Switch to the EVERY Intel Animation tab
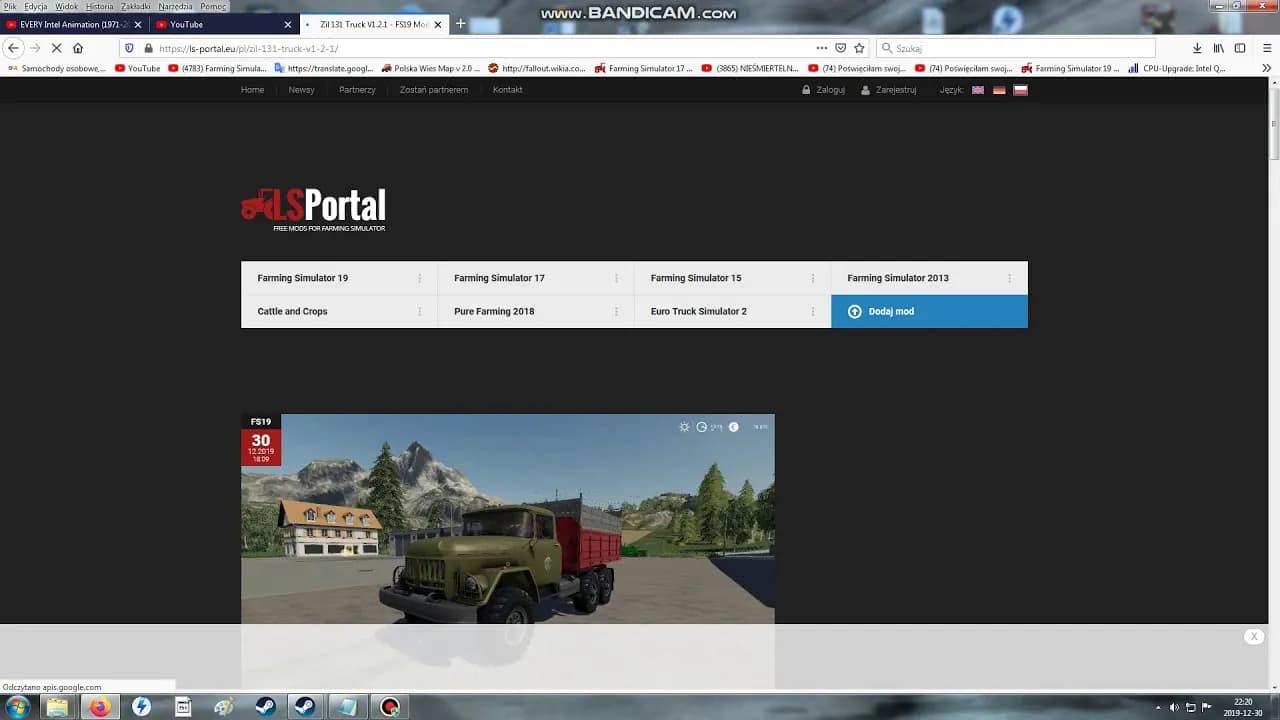This screenshot has width=1280, height=720. [68, 24]
